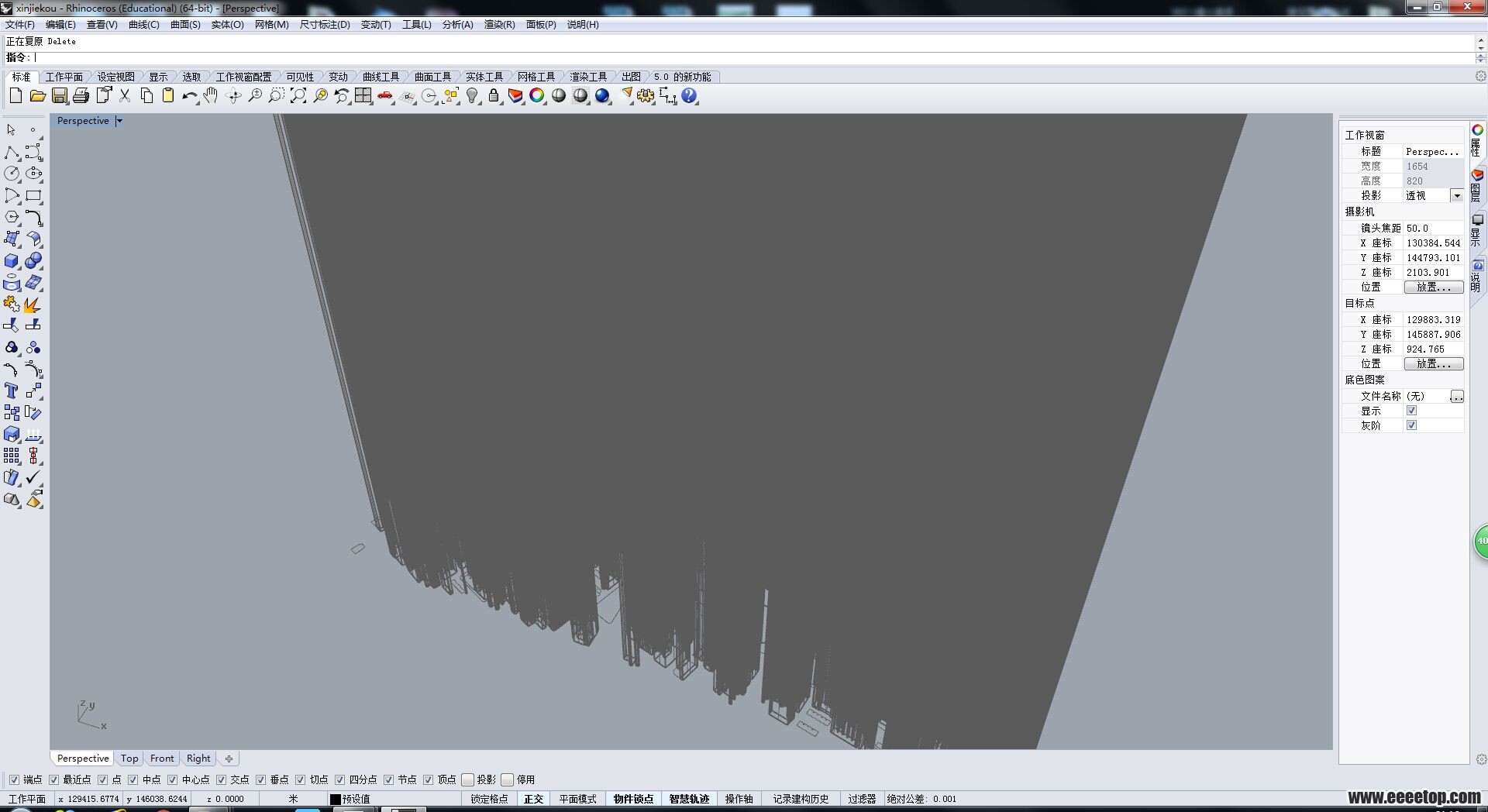Click the camera position 放置 button
The width and height of the screenshot is (1488, 812).
click(1434, 287)
